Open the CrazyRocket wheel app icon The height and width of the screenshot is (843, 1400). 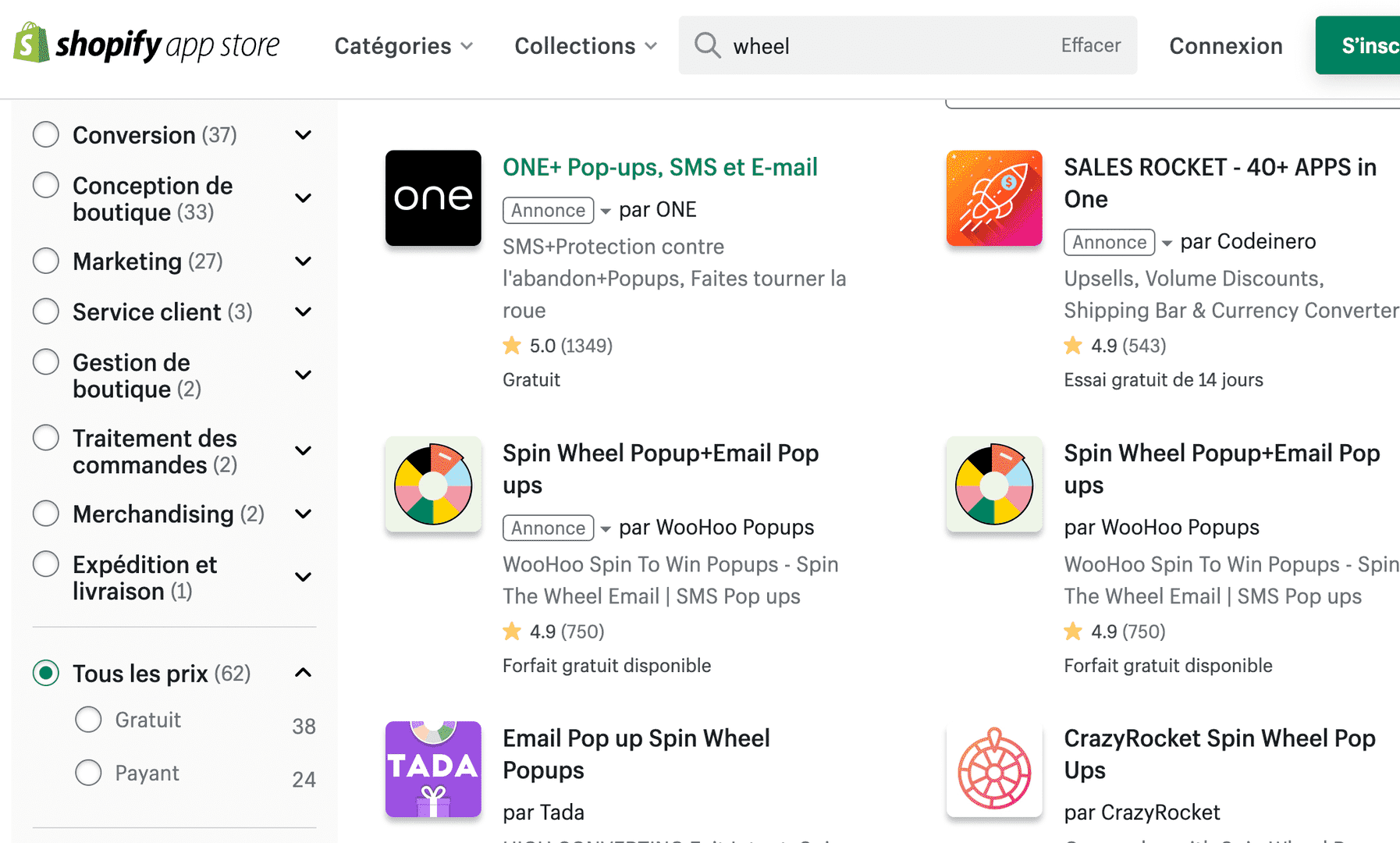click(994, 770)
